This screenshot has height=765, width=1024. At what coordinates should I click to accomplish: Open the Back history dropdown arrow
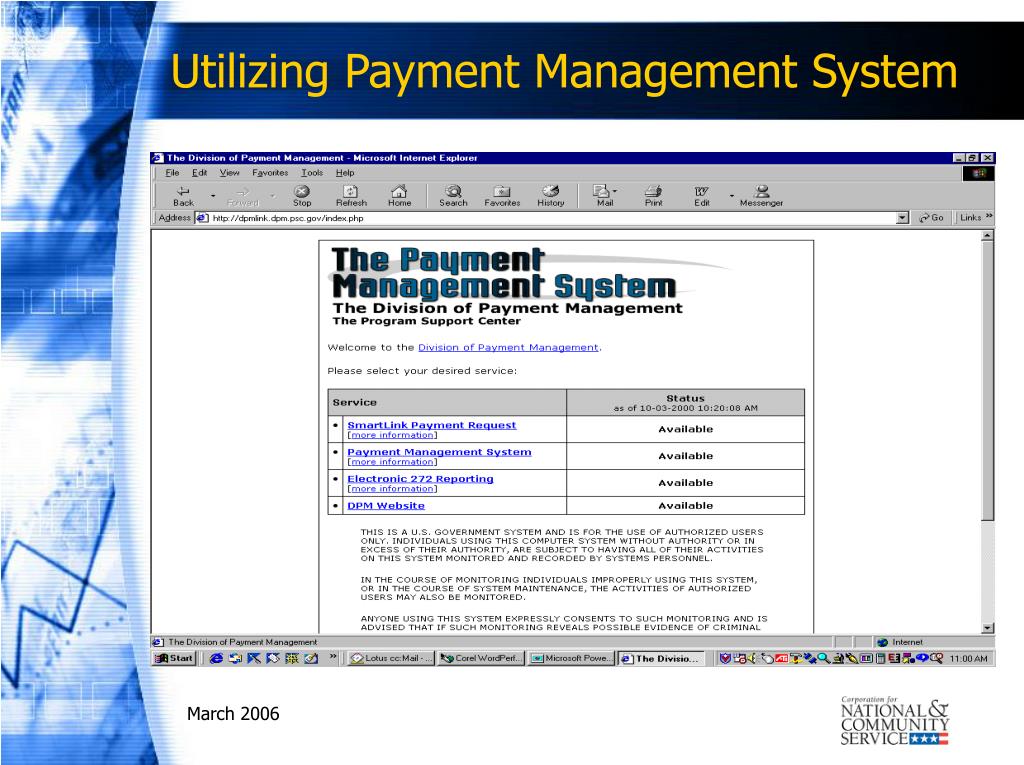click(x=213, y=196)
